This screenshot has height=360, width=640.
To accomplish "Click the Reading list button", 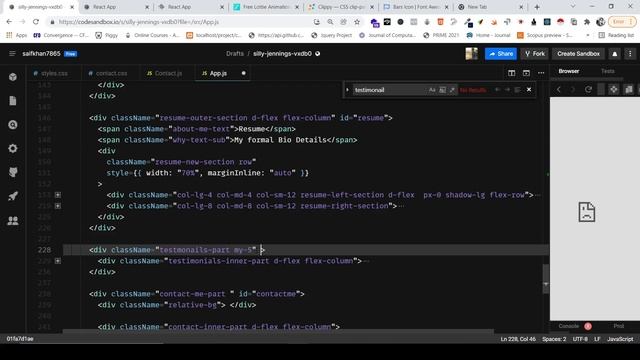I will point(616,36).
